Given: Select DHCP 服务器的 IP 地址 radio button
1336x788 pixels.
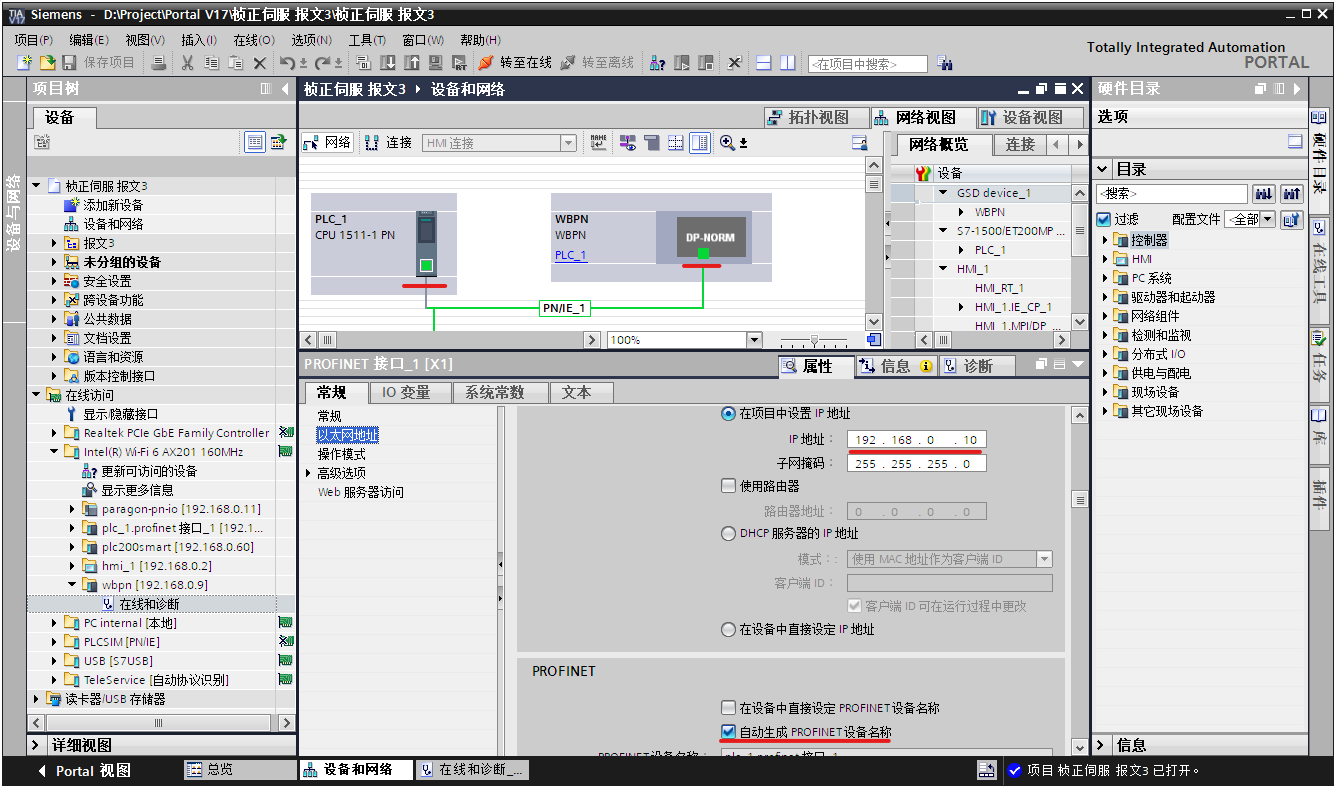Looking at the screenshot, I should pos(728,534).
